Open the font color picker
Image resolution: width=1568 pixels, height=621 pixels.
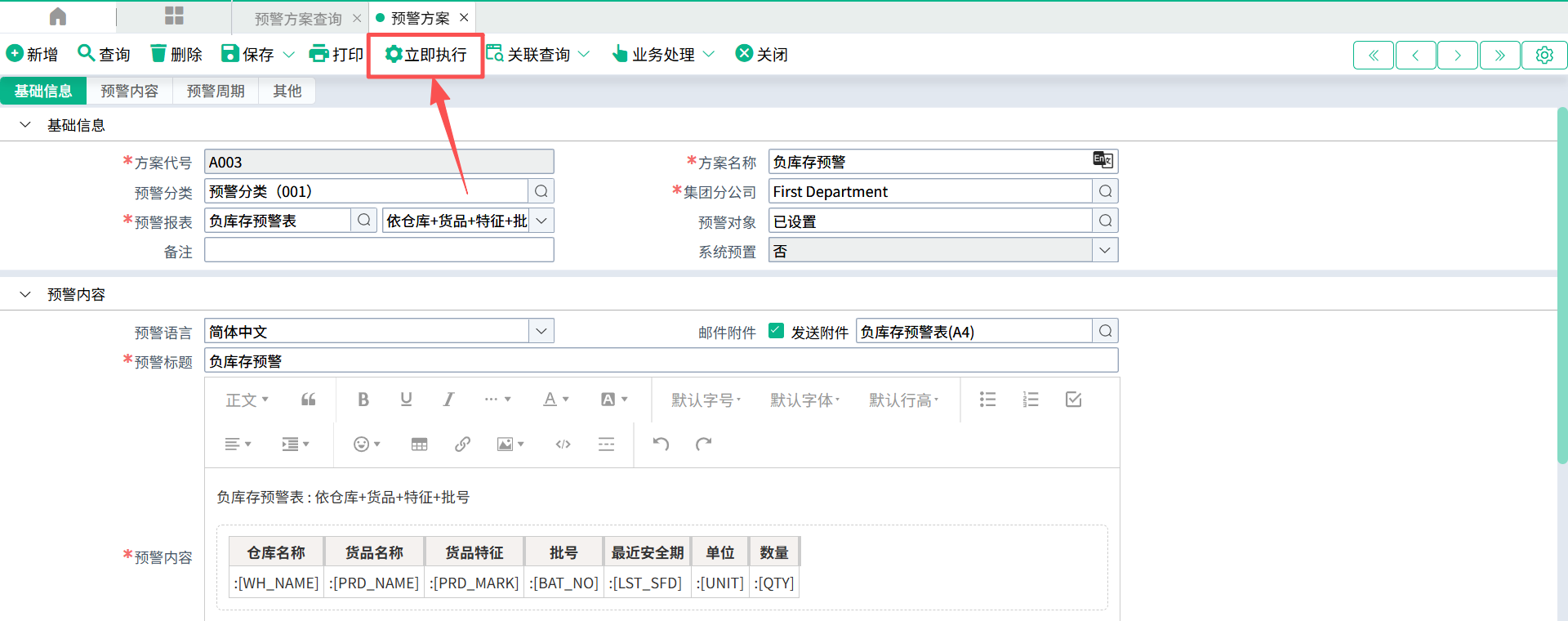tap(555, 400)
